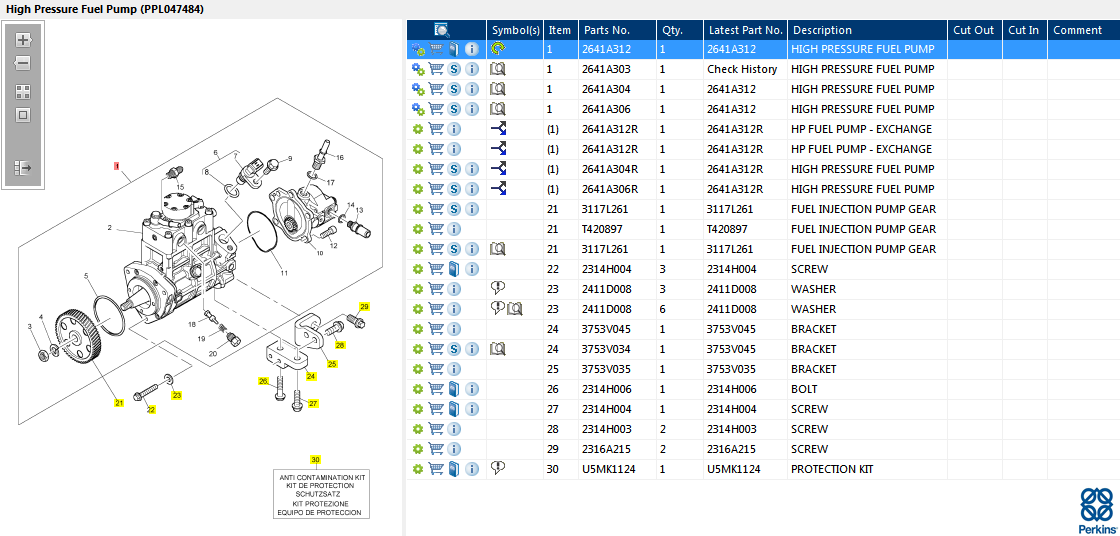The width and height of the screenshot is (1120, 536).
Task: Select callout 29 on the diagram
Action: click(x=364, y=307)
